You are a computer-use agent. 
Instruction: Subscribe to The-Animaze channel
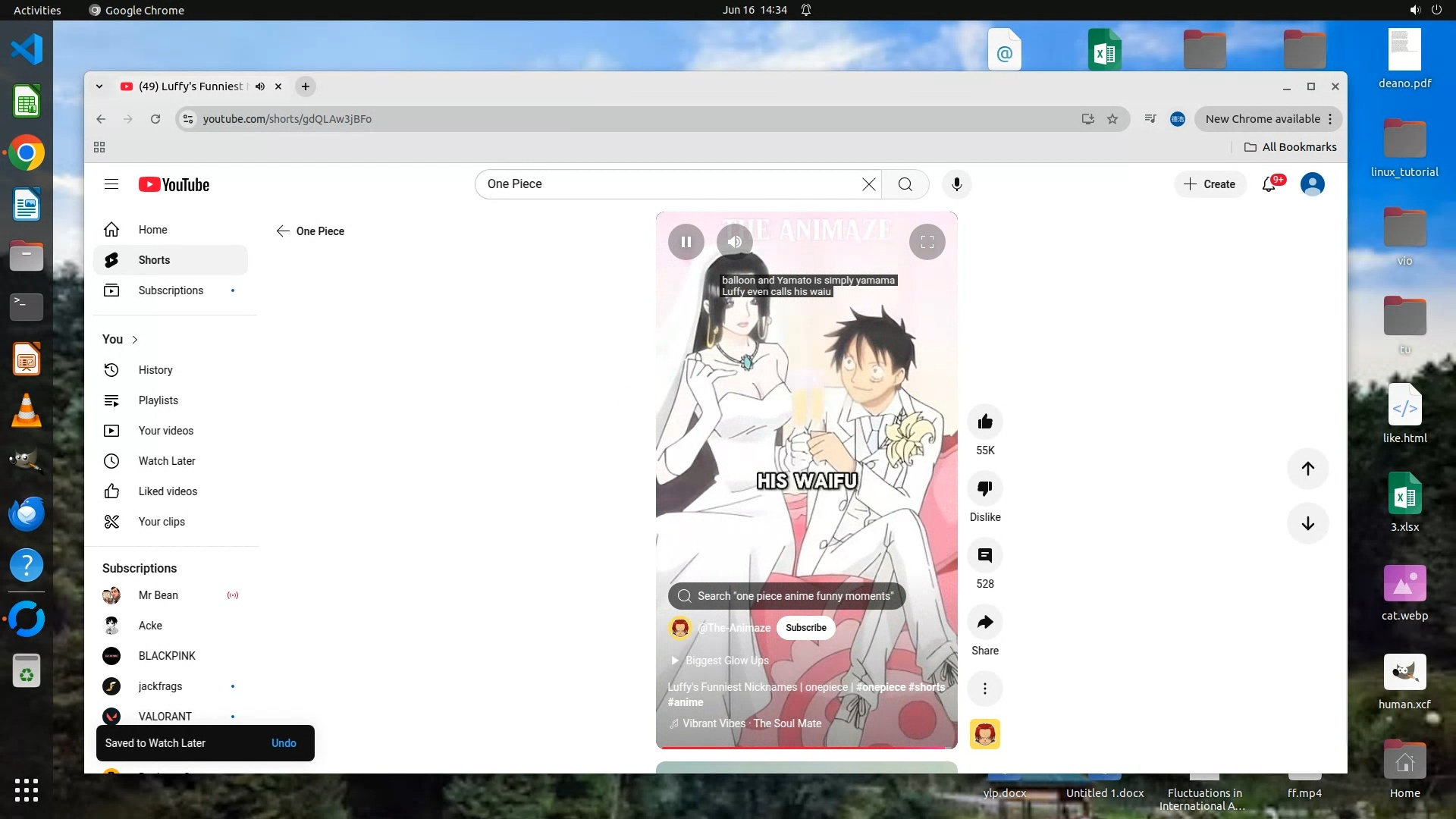pos(805,628)
